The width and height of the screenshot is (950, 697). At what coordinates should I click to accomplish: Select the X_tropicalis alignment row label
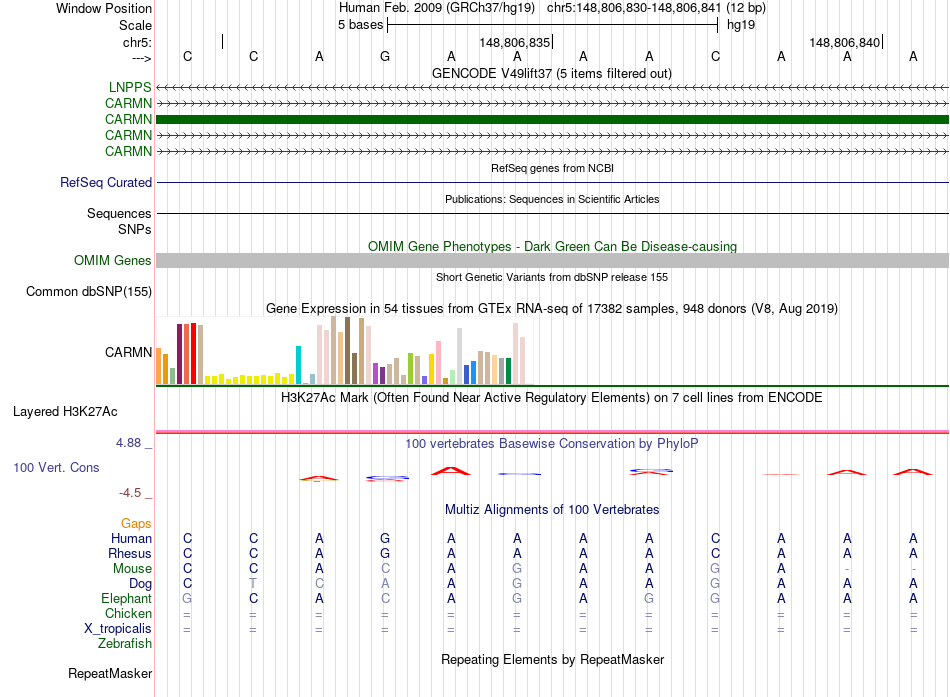tap(118, 629)
